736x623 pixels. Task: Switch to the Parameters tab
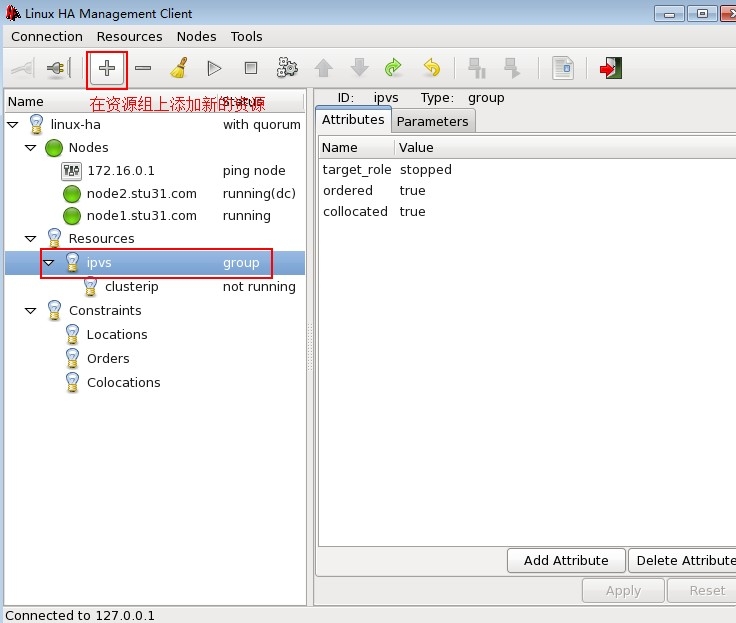coord(432,122)
